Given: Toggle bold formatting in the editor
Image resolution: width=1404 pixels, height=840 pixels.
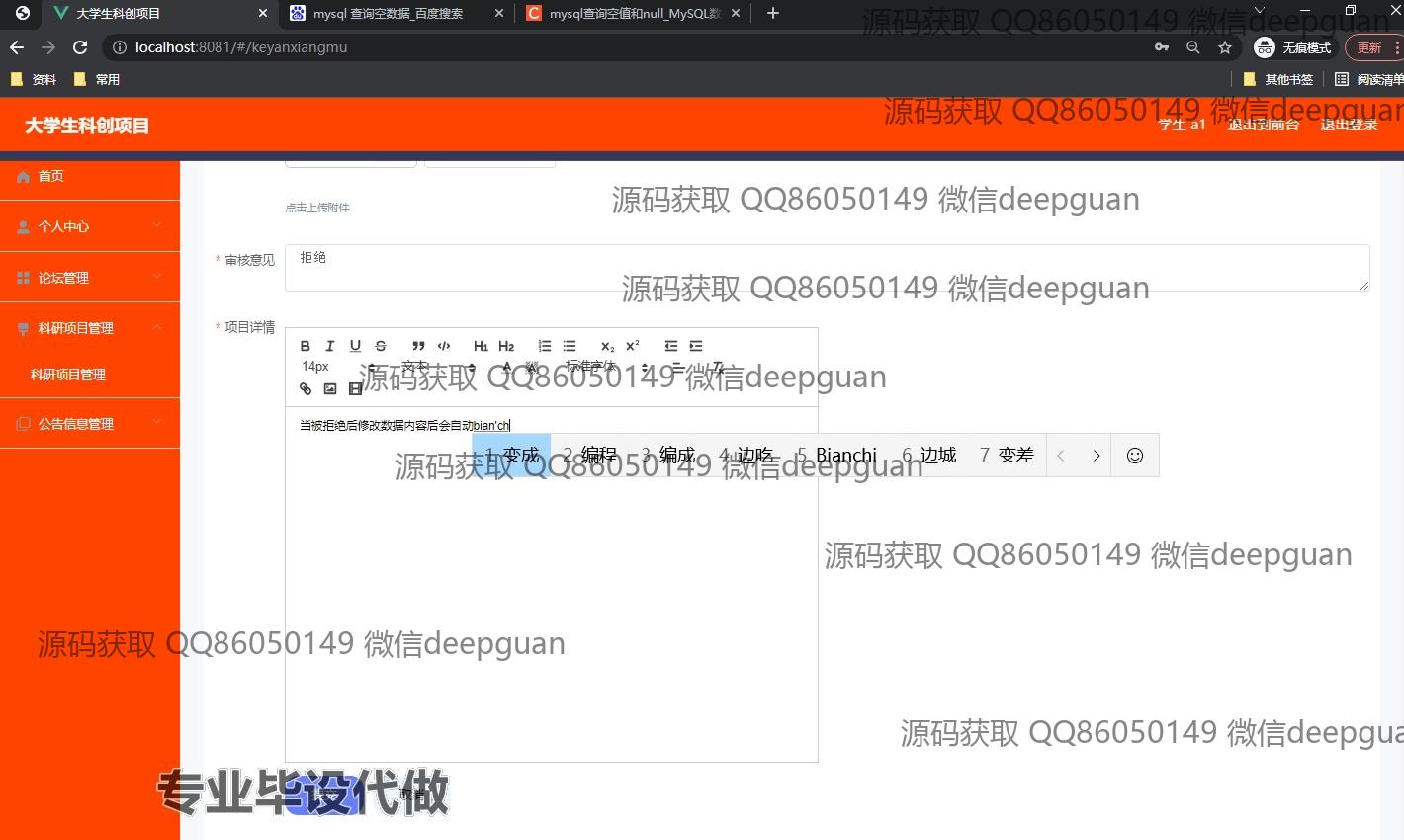Looking at the screenshot, I should pos(306,346).
